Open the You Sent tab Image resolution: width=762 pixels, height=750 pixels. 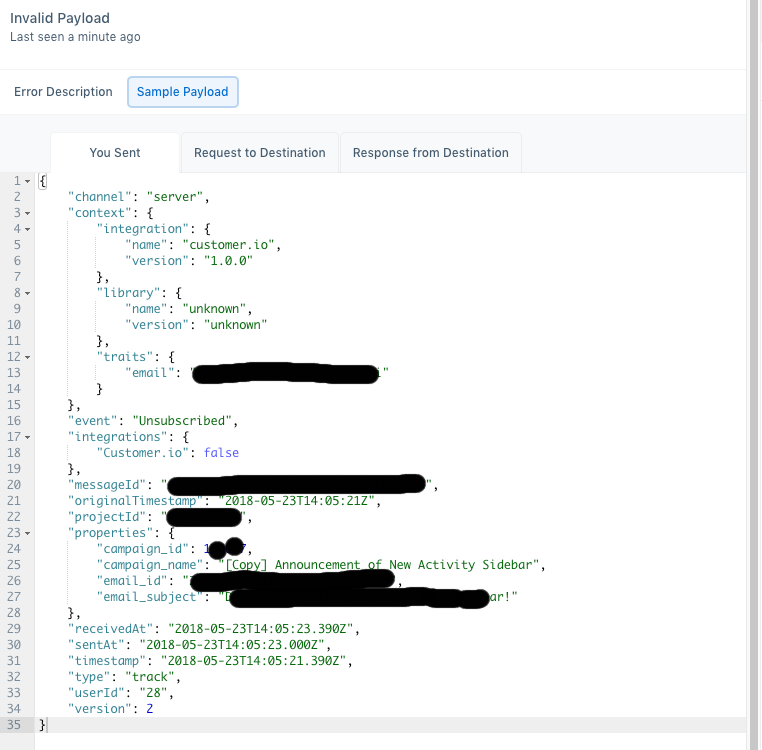pyautogui.click(x=115, y=153)
